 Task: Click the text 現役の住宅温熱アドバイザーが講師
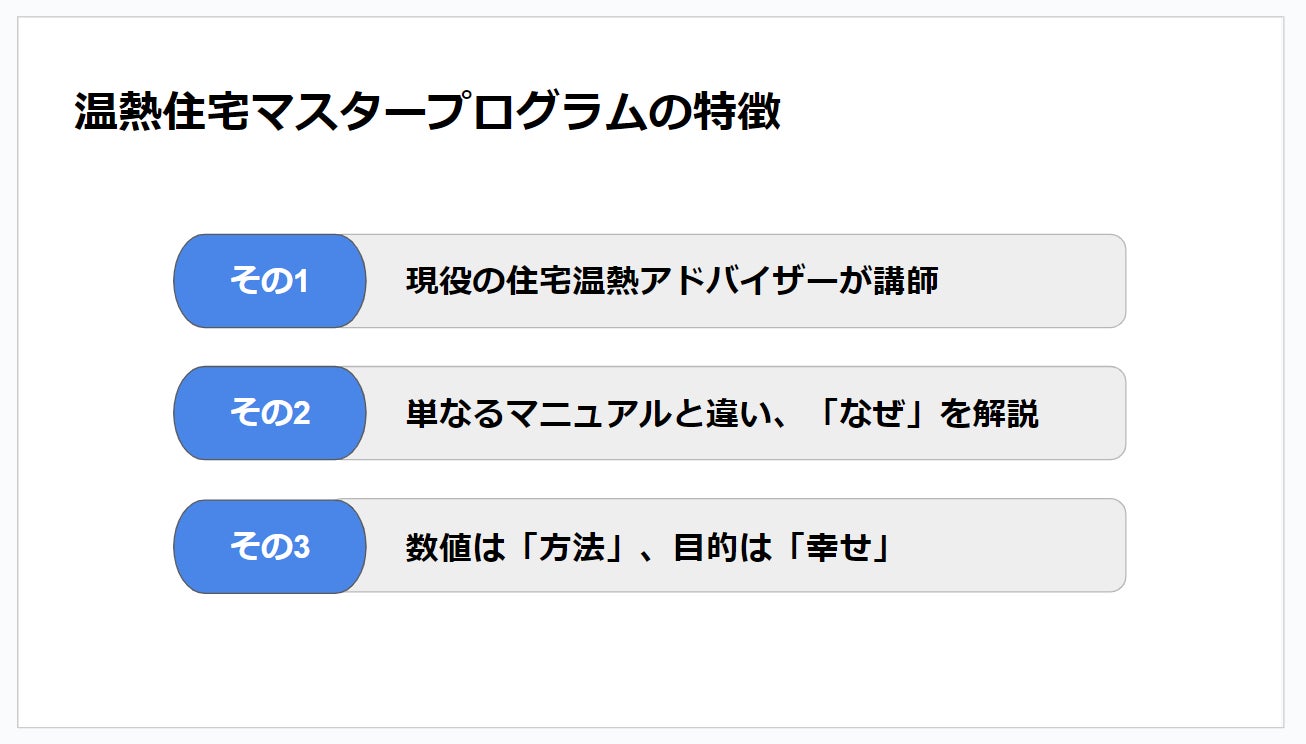(671, 281)
